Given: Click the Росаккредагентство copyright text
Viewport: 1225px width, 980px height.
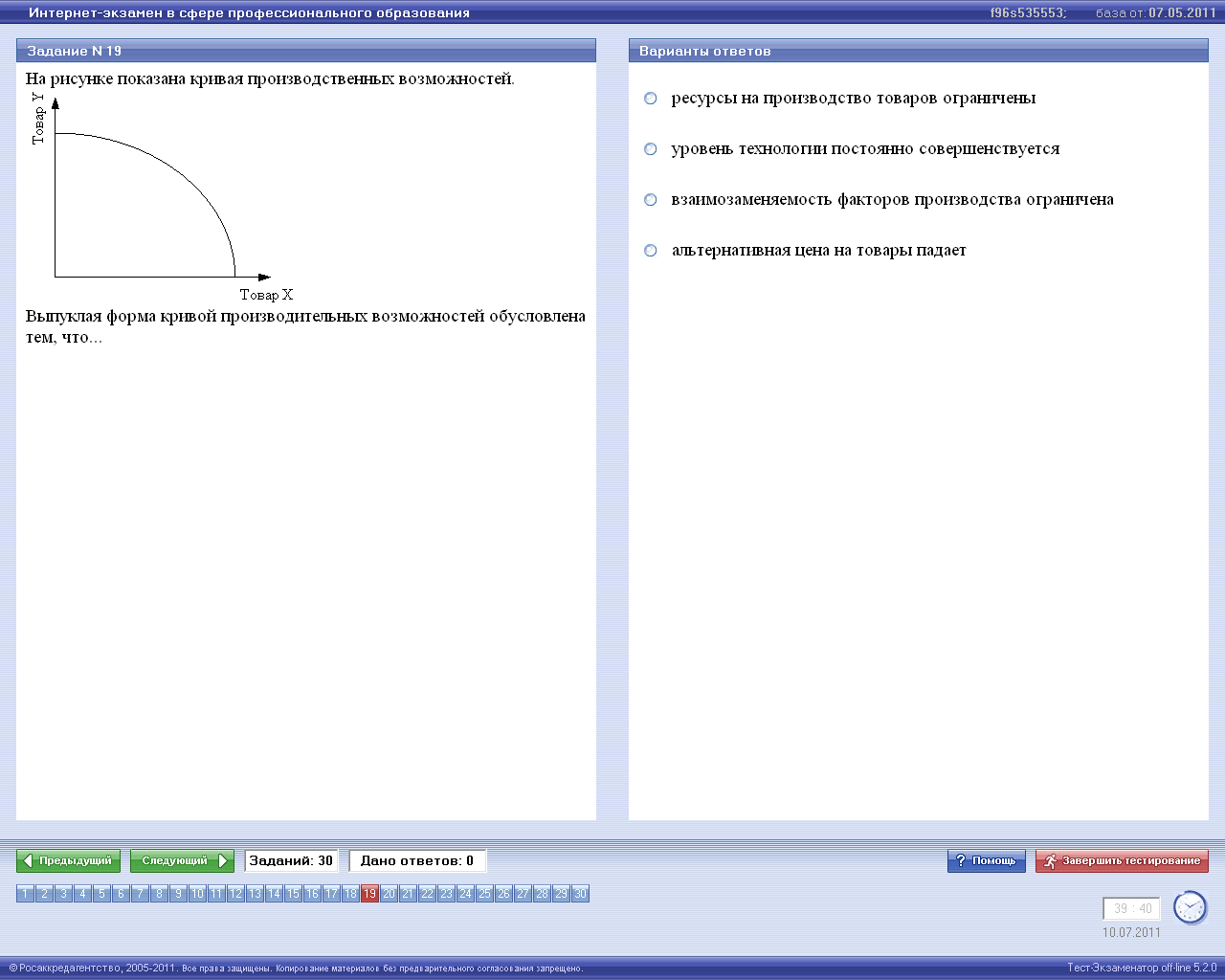Looking at the screenshot, I should pos(296,969).
